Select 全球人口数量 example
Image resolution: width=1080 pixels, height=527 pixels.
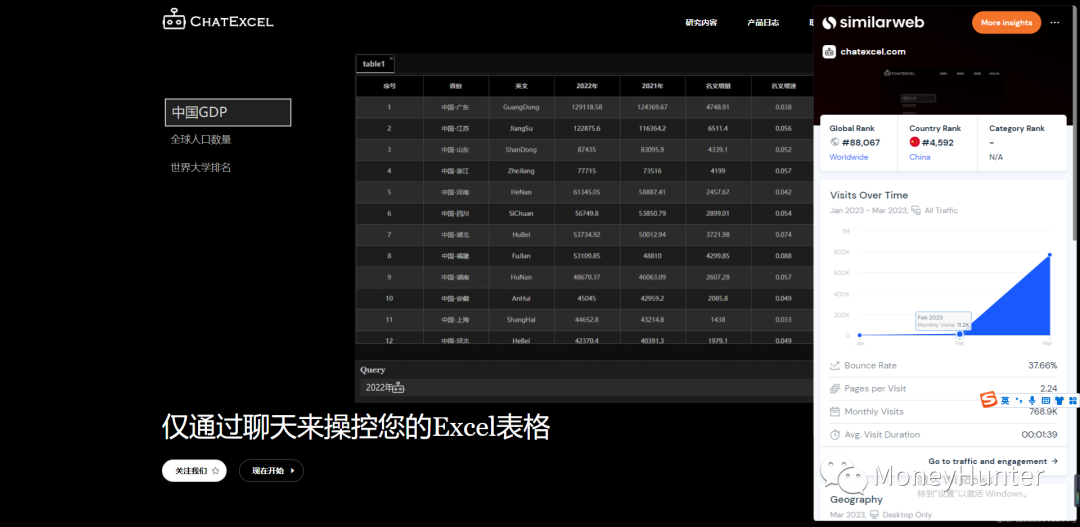point(201,140)
